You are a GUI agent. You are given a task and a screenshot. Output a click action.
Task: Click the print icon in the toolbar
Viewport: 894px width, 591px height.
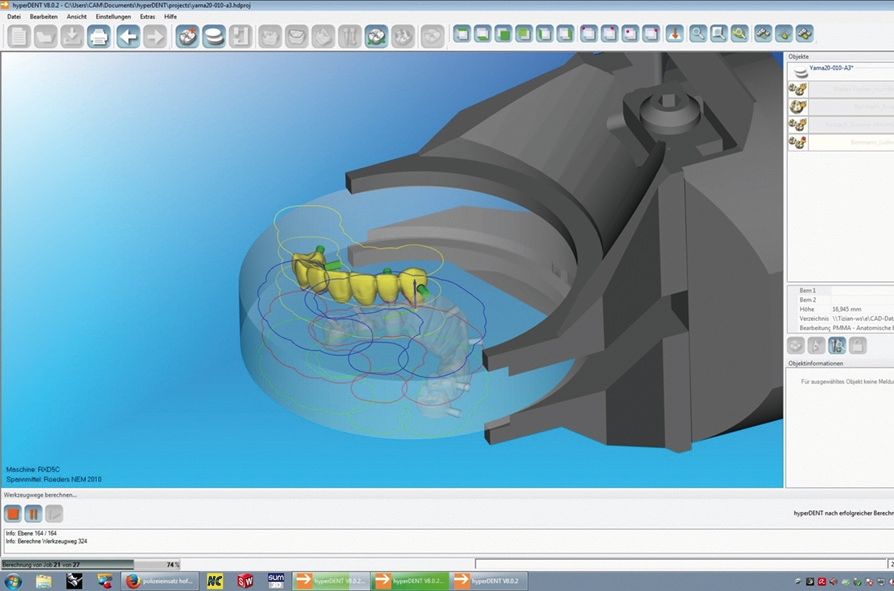(x=98, y=37)
